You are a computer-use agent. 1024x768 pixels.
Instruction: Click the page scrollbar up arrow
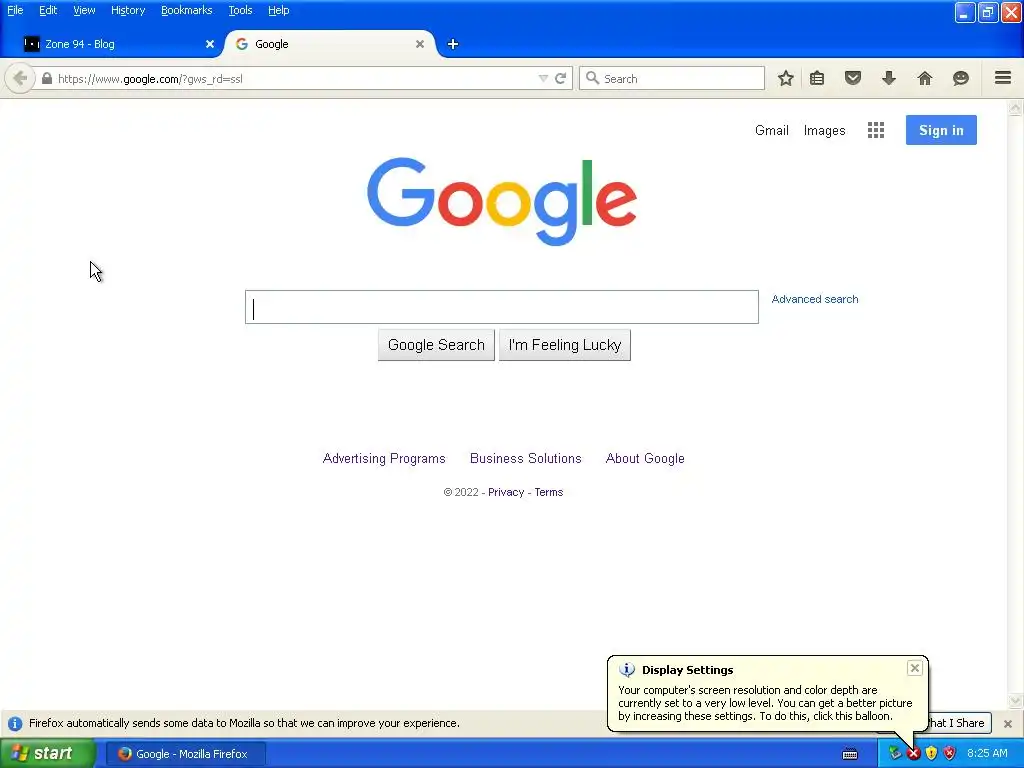(x=1015, y=108)
